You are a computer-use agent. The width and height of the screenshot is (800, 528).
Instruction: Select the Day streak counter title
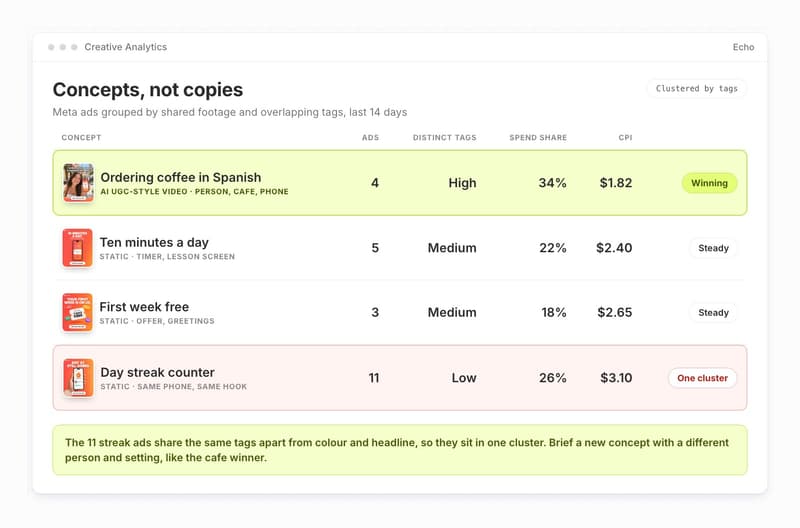point(157,372)
